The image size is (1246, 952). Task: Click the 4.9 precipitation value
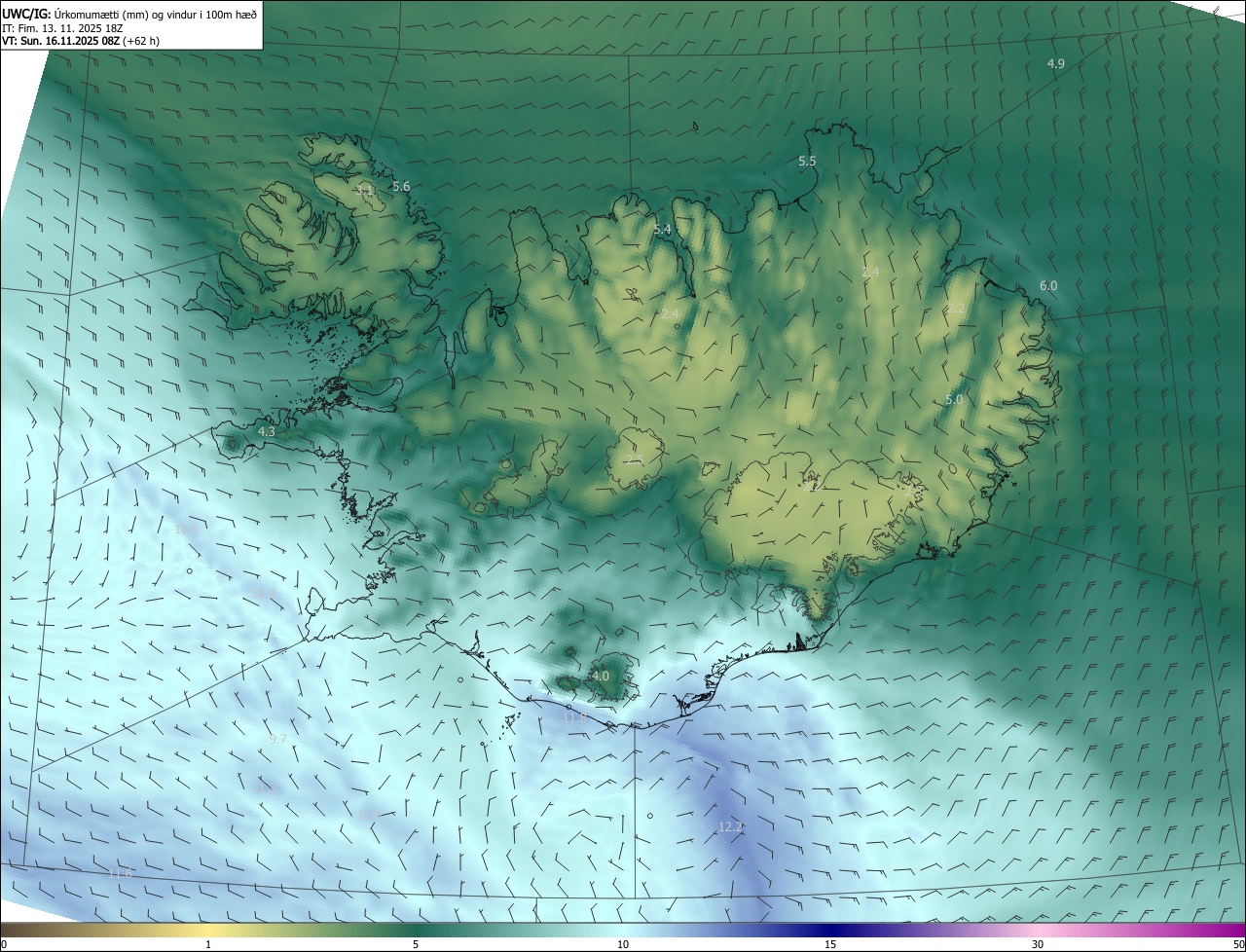coord(1056,63)
